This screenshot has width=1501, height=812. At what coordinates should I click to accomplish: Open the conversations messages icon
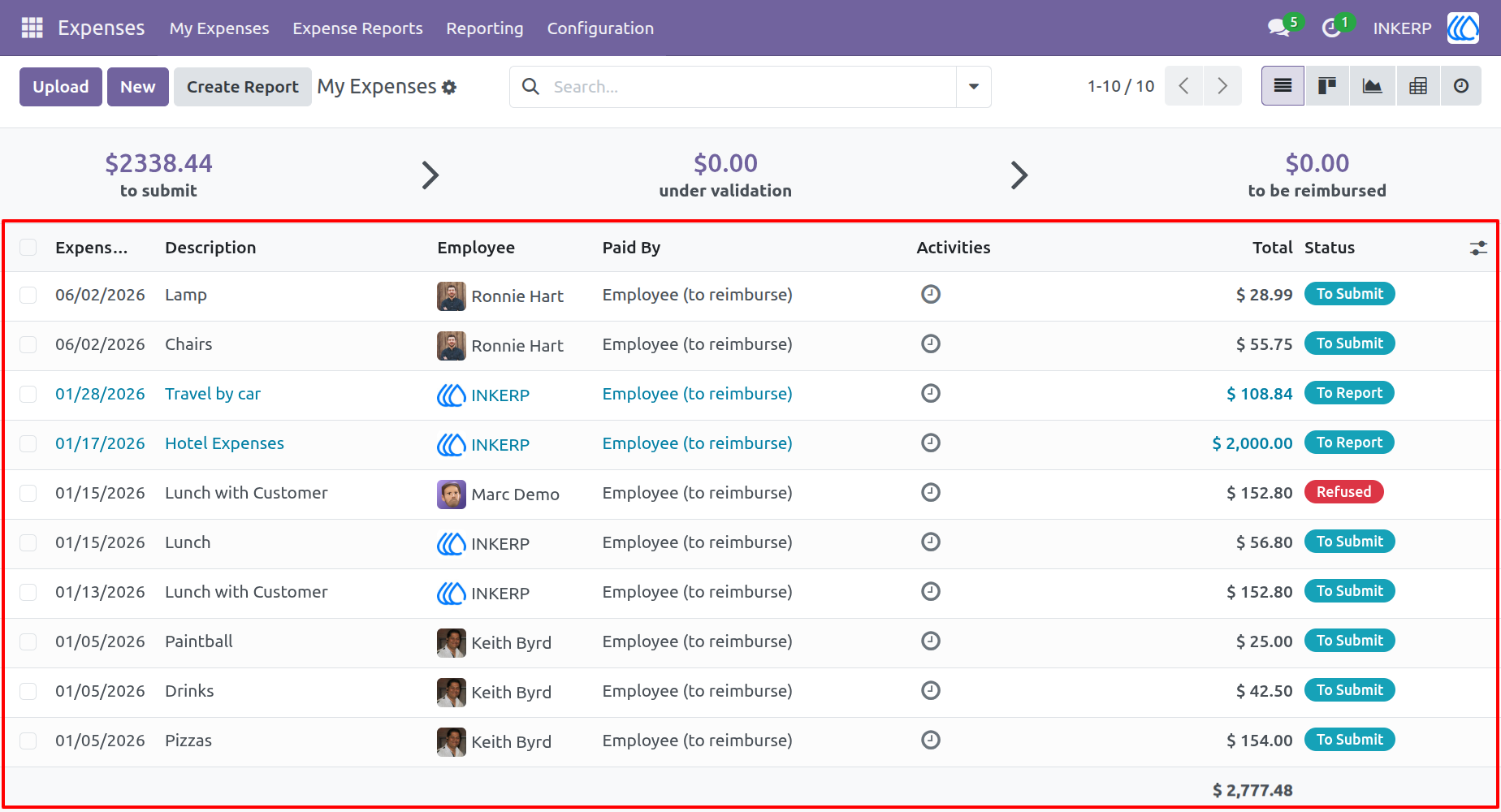pos(1279,28)
